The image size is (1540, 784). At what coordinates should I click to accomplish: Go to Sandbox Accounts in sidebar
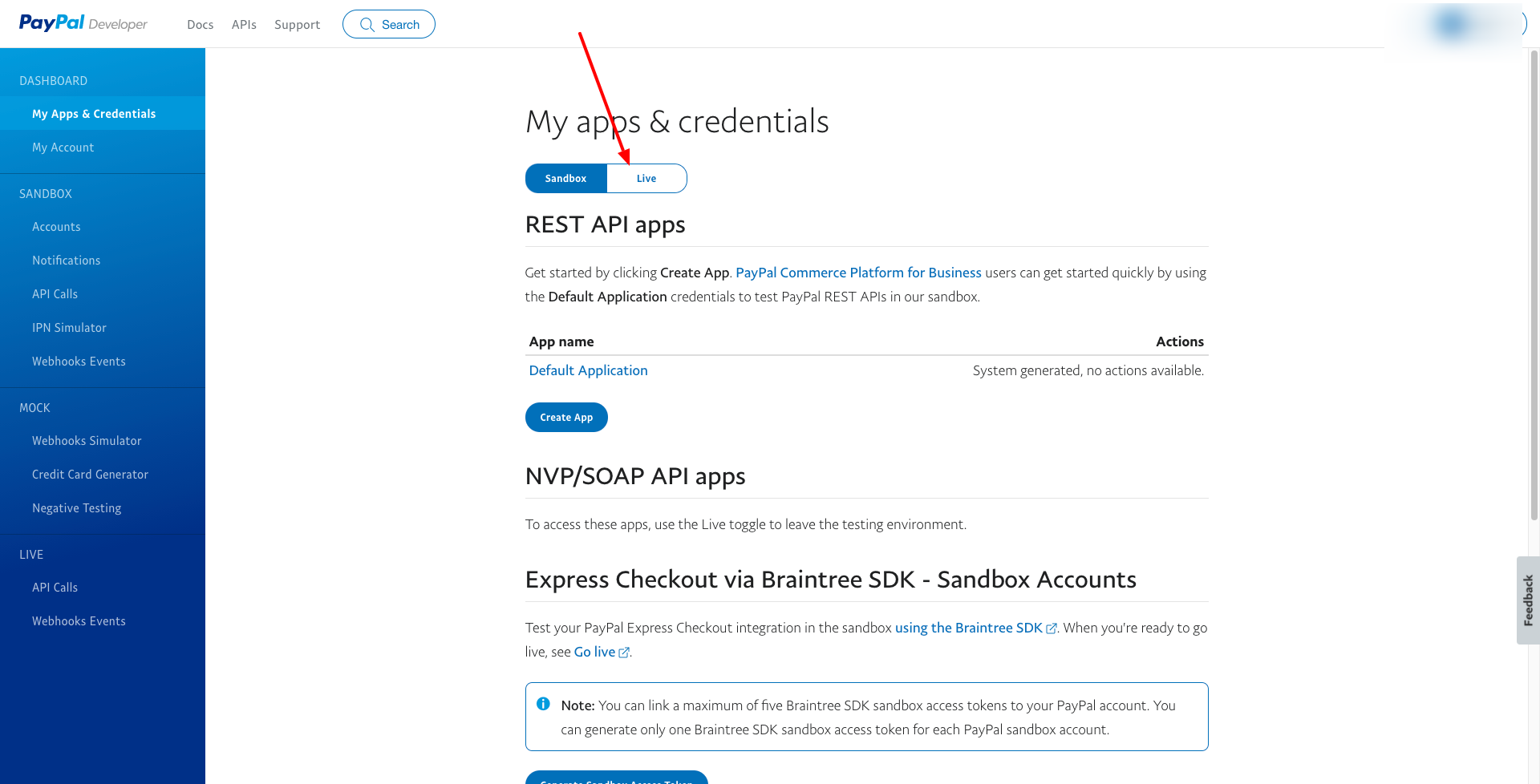[x=56, y=227]
